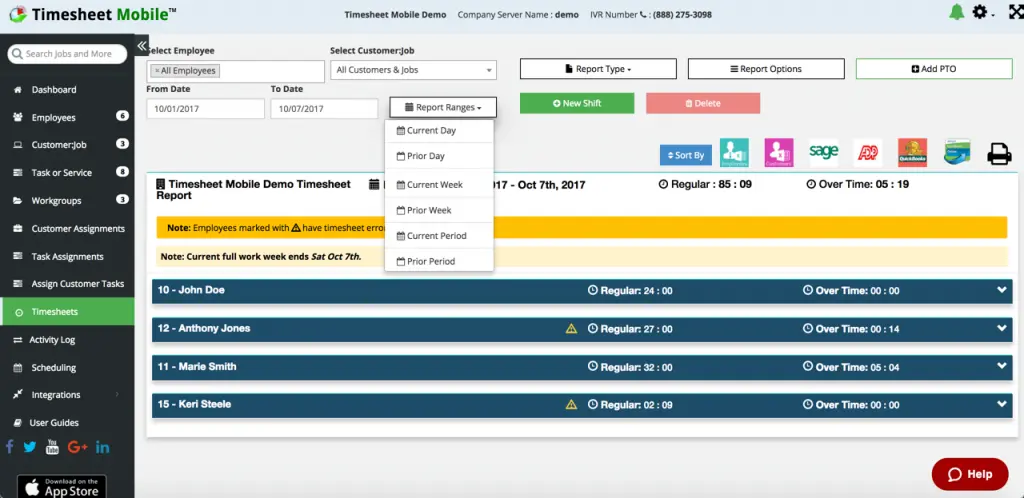This screenshot has width=1024, height=498.
Task: Click the pink Customers export icon
Action: coord(778,153)
